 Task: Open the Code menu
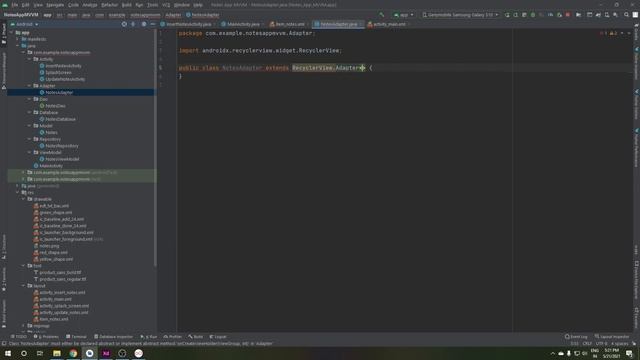[x=73, y=5]
